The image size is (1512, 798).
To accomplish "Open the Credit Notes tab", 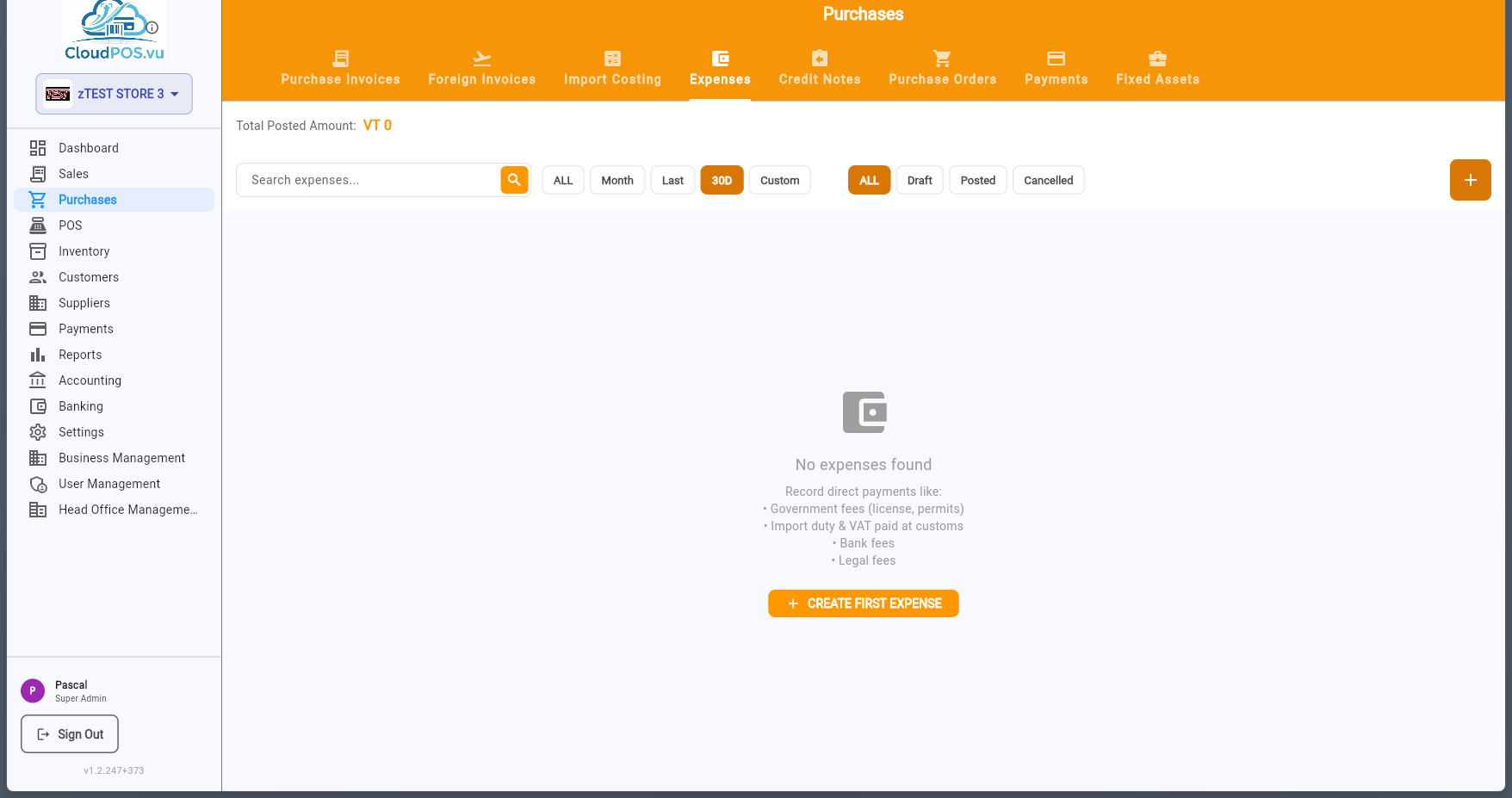I will coord(820,69).
